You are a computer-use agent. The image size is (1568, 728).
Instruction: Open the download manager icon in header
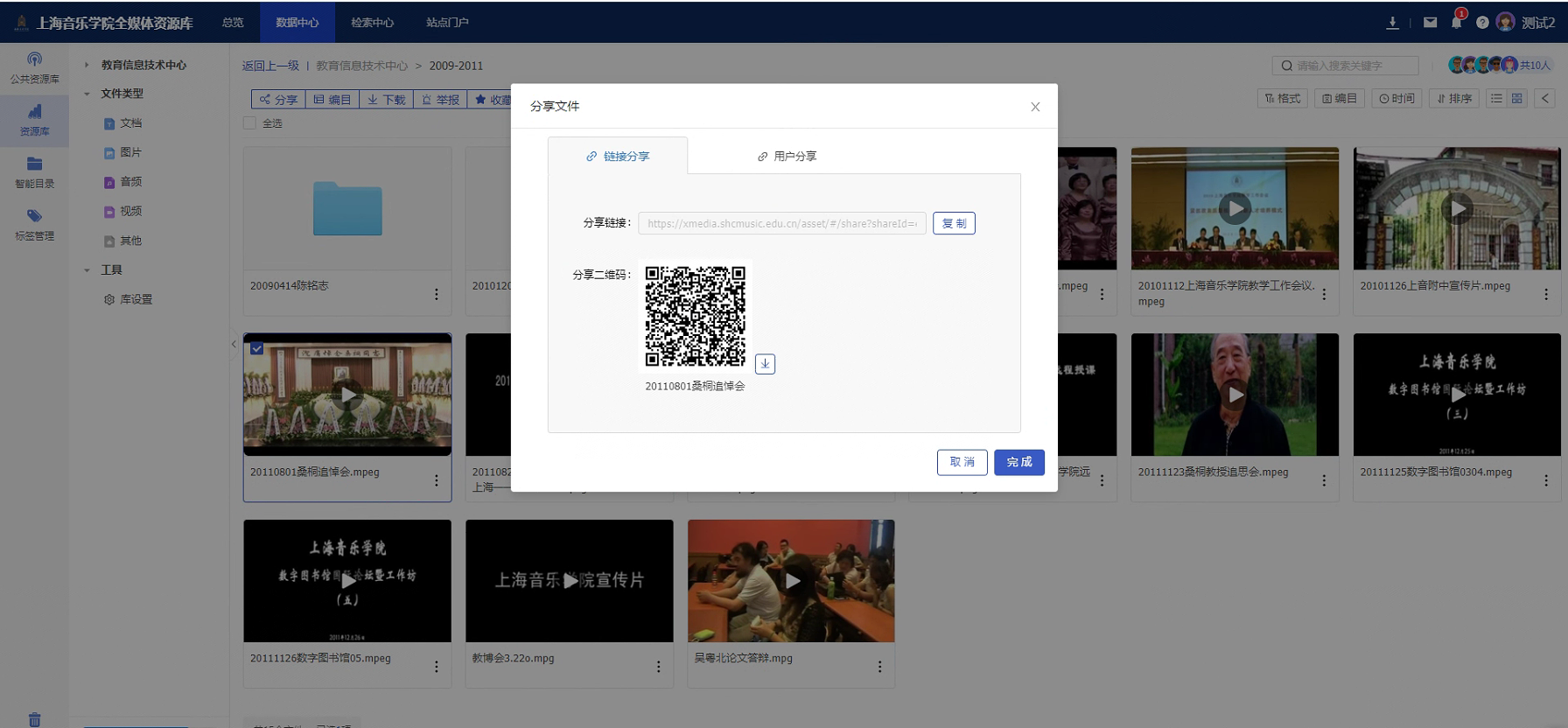click(x=1392, y=23)
